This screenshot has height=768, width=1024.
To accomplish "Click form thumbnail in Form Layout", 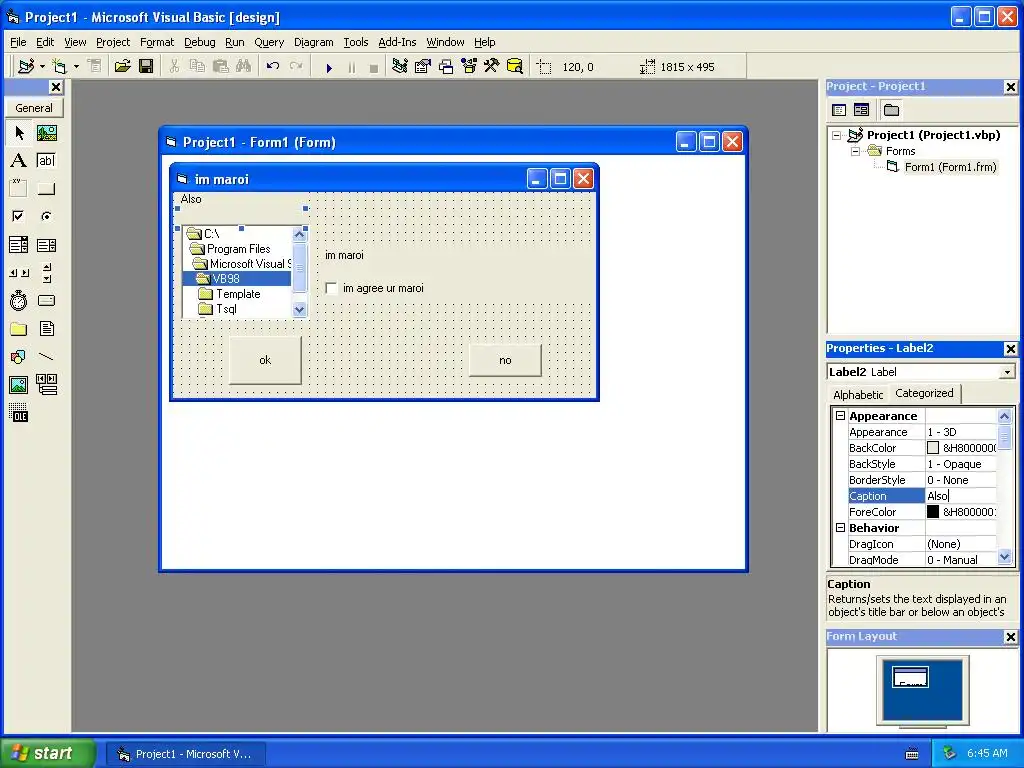I will (910, 677).
